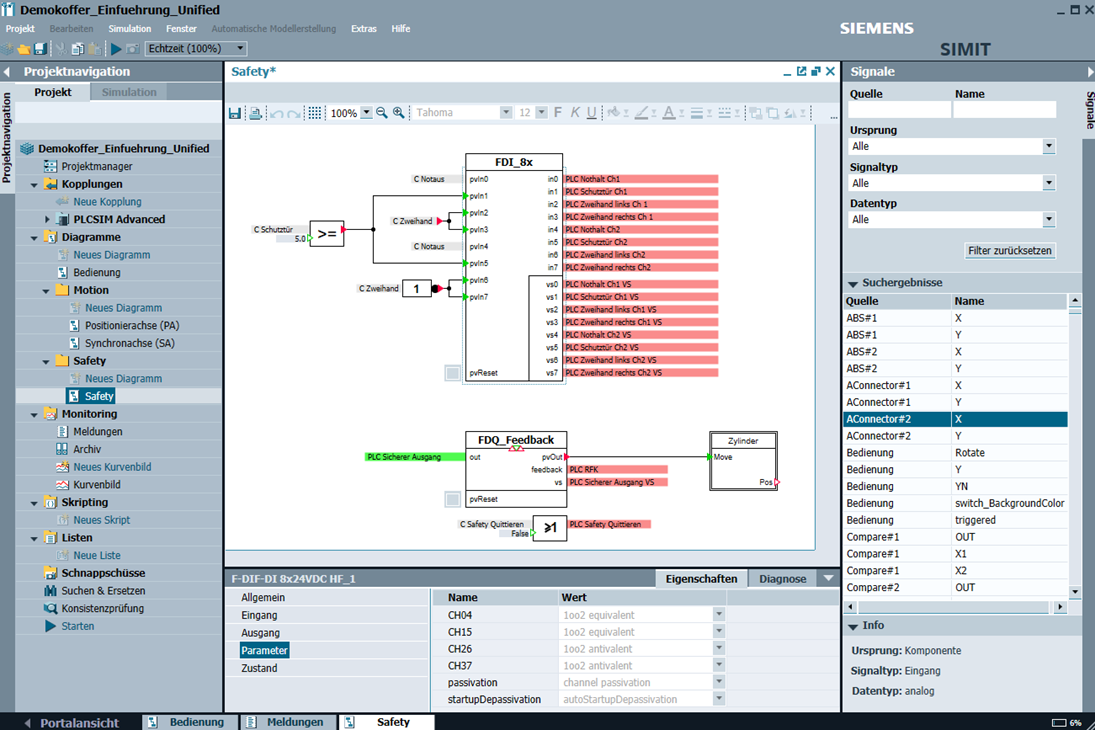The image size is (1095, 730).
Task: Click the Filter zurücksetzen button
Action: tap(1010, 251)
